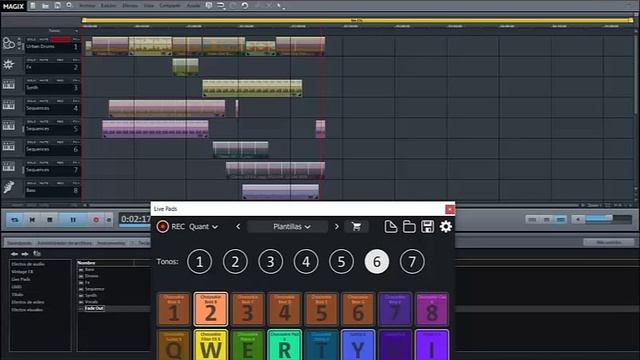Select Tonos number 7
Screen dimensions: 640x360
pos(412,262)
